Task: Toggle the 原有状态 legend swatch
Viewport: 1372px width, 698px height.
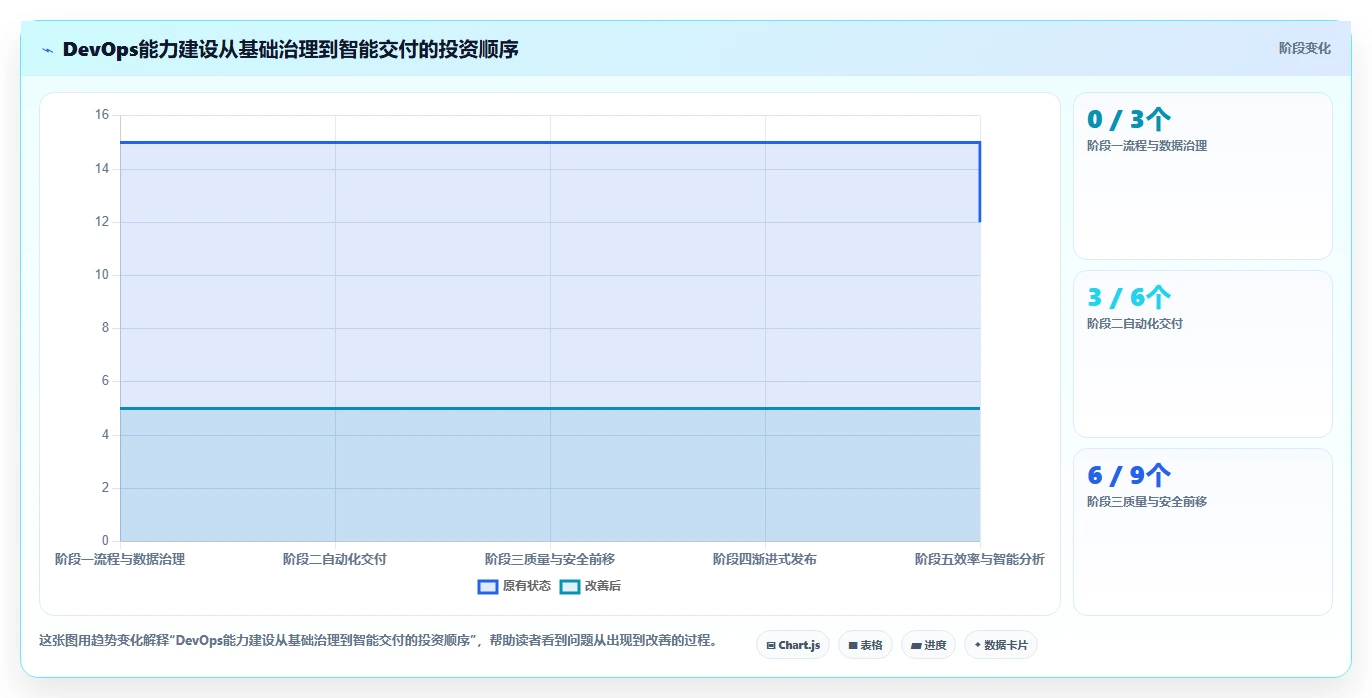Action: (488, 586)
